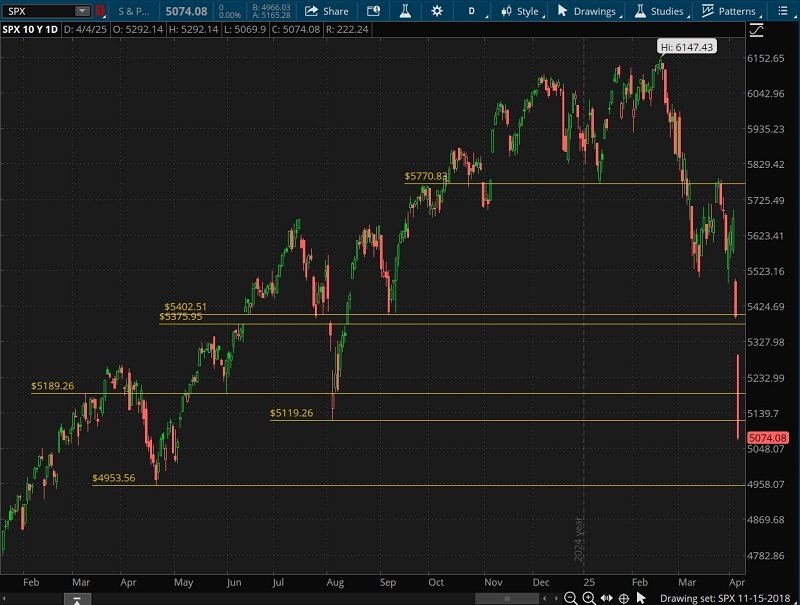Click the red symbol indicator beside SPX

pos(101,11)
